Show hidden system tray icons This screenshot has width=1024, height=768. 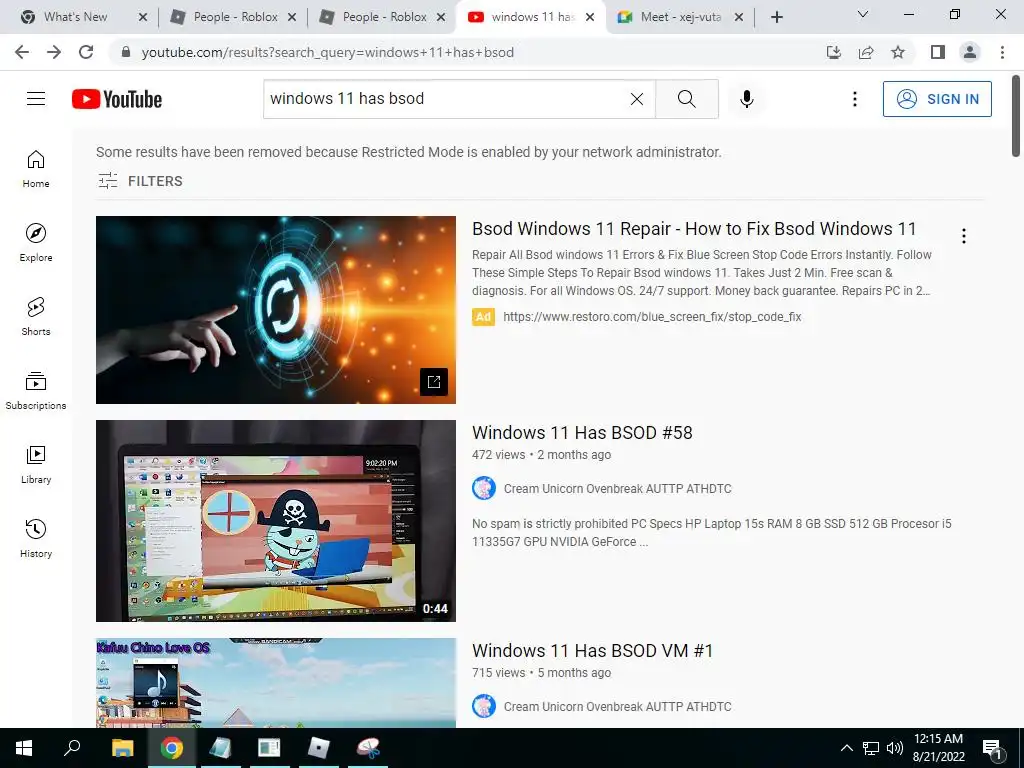point(846,748)
